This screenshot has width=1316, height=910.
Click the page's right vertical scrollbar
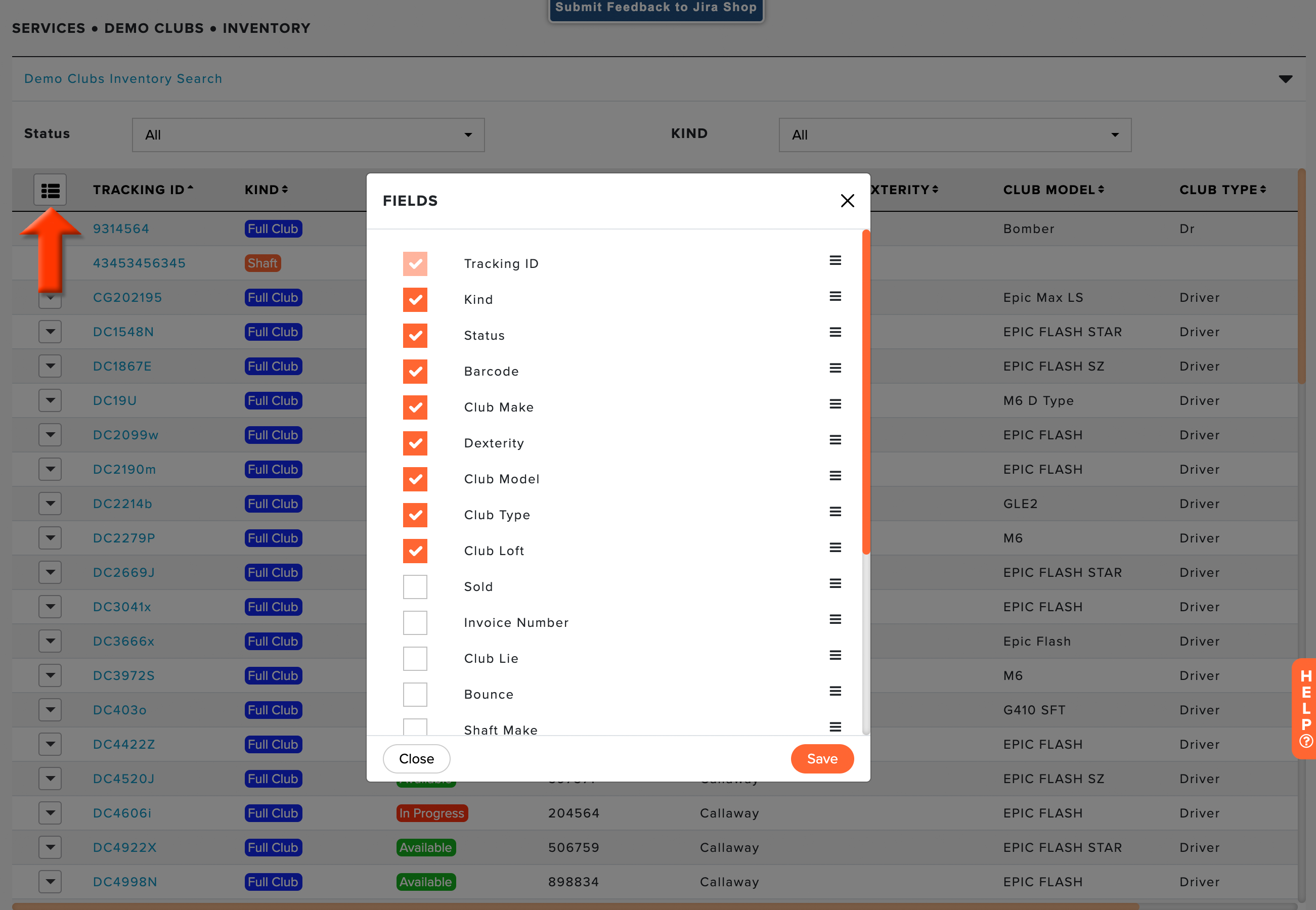[x=1302, y=277]
